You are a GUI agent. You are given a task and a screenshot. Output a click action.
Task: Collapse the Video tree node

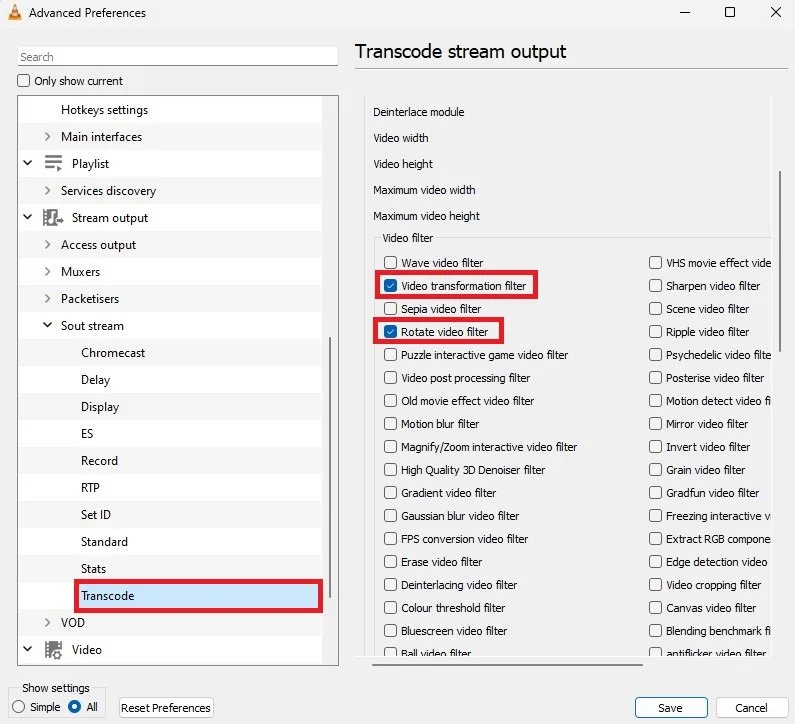coord(28,649)
